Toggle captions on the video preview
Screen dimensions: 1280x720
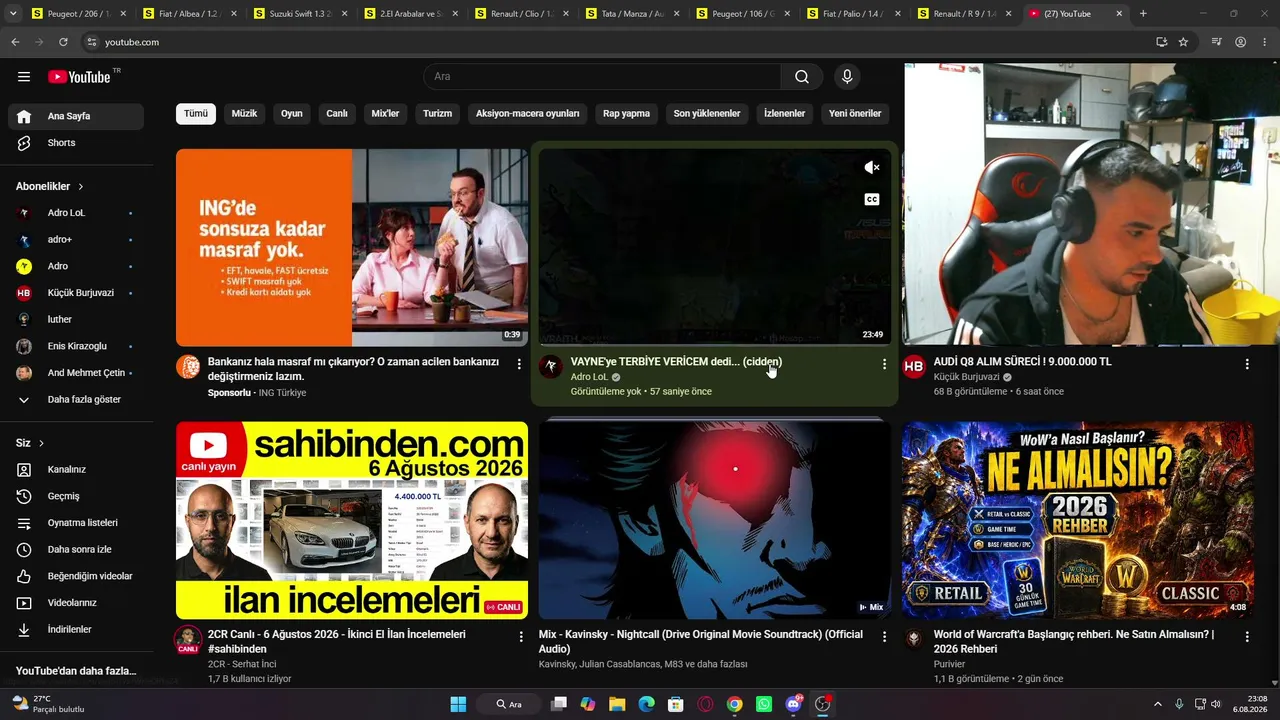pyautogui.click(x=872, y=200)
